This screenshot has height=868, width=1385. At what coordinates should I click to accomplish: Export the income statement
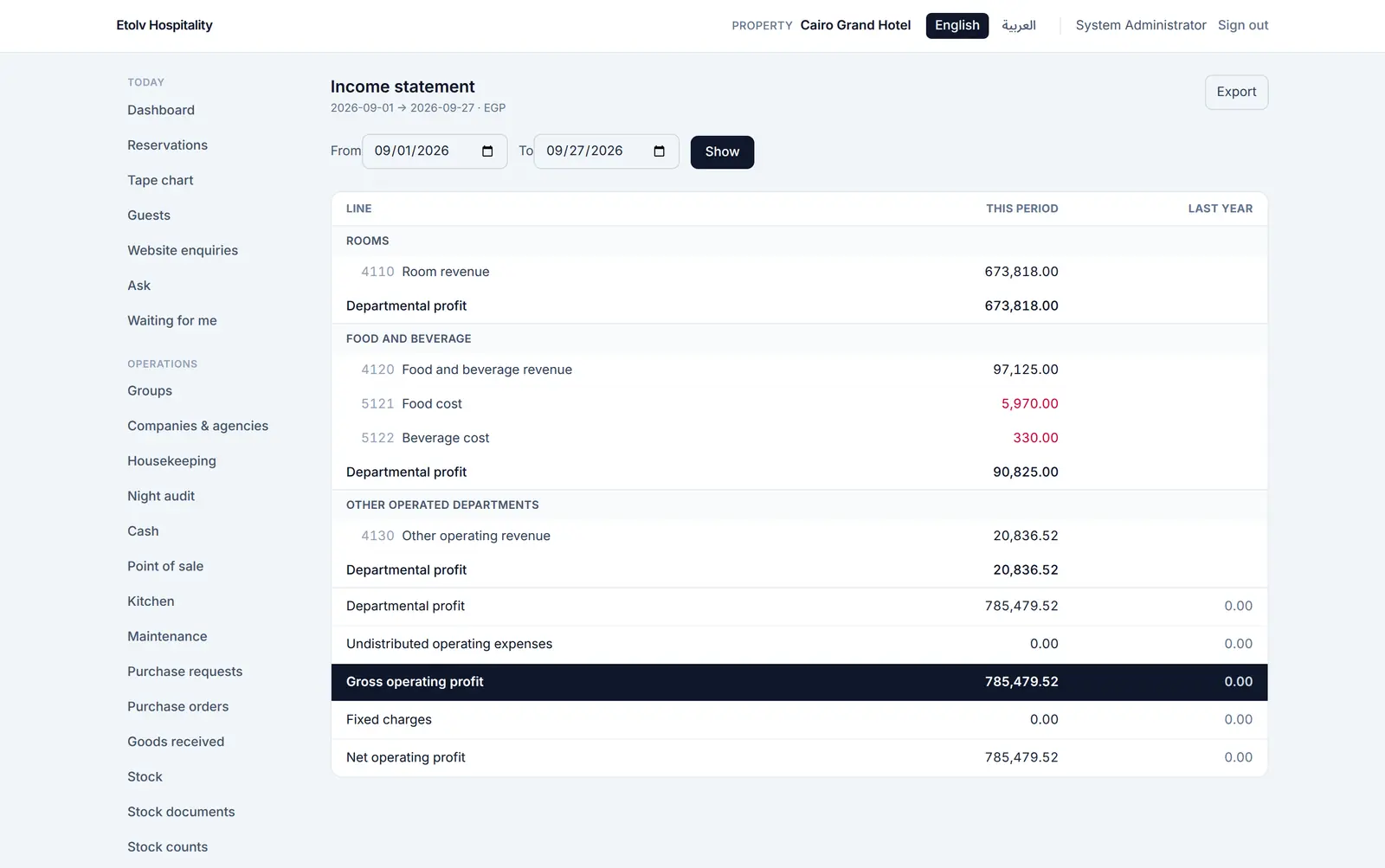(1236, 93)
